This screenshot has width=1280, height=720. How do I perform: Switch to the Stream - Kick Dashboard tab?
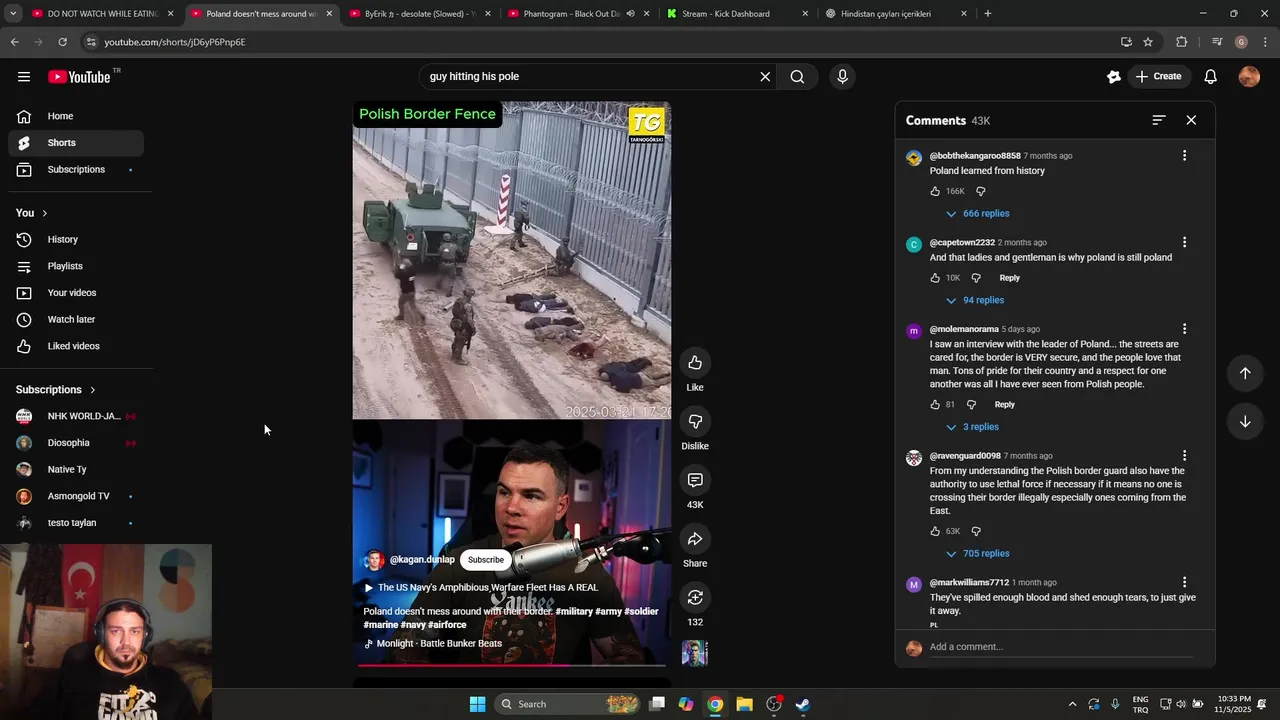click(x=737, y=14)
